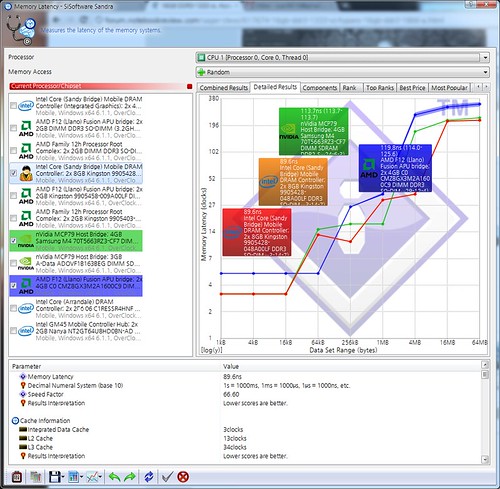Open the Most Popular tab
The height and width of the screenshot is (489, 500).
(x=449, y=88)
